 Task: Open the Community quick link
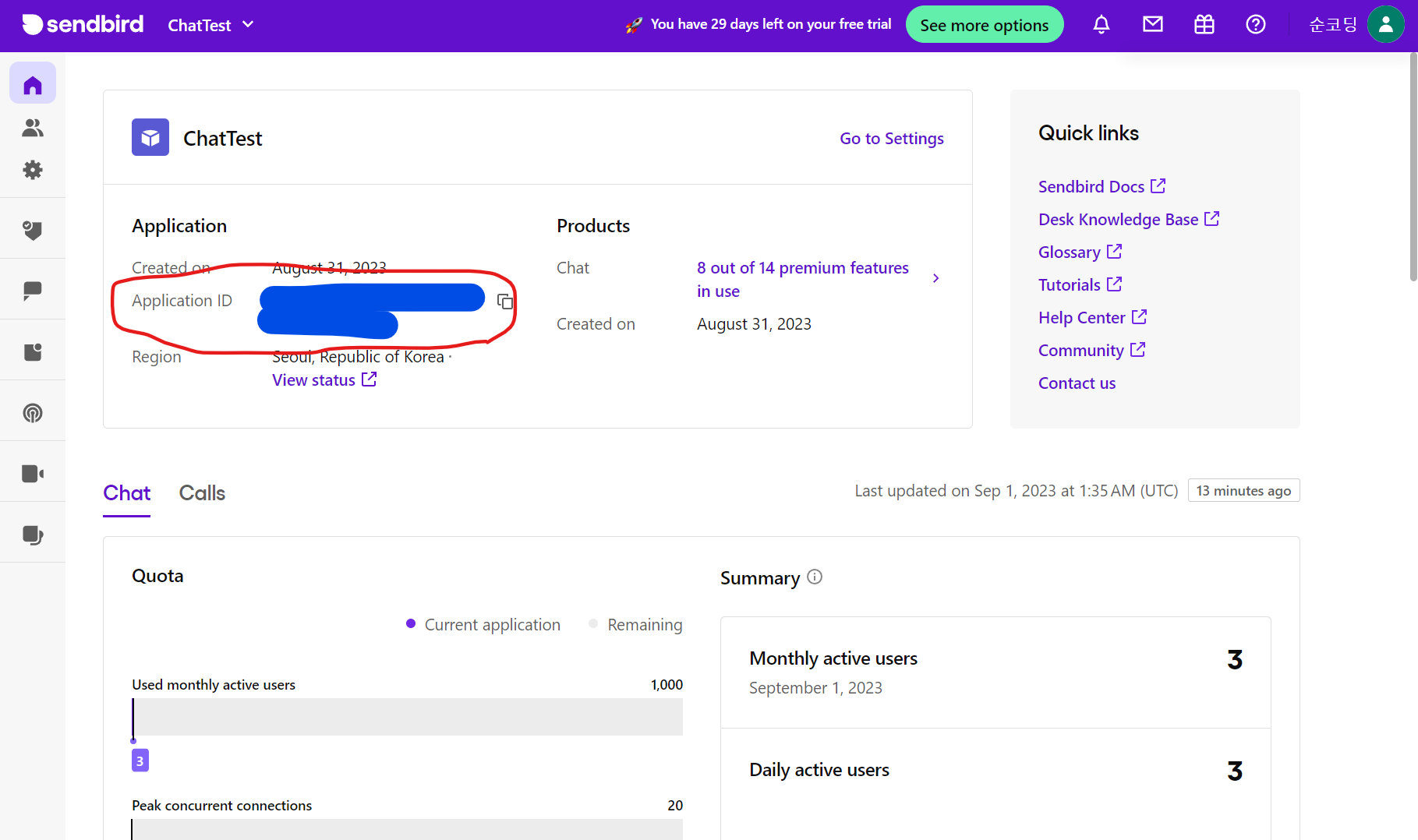click(1091, 351)
